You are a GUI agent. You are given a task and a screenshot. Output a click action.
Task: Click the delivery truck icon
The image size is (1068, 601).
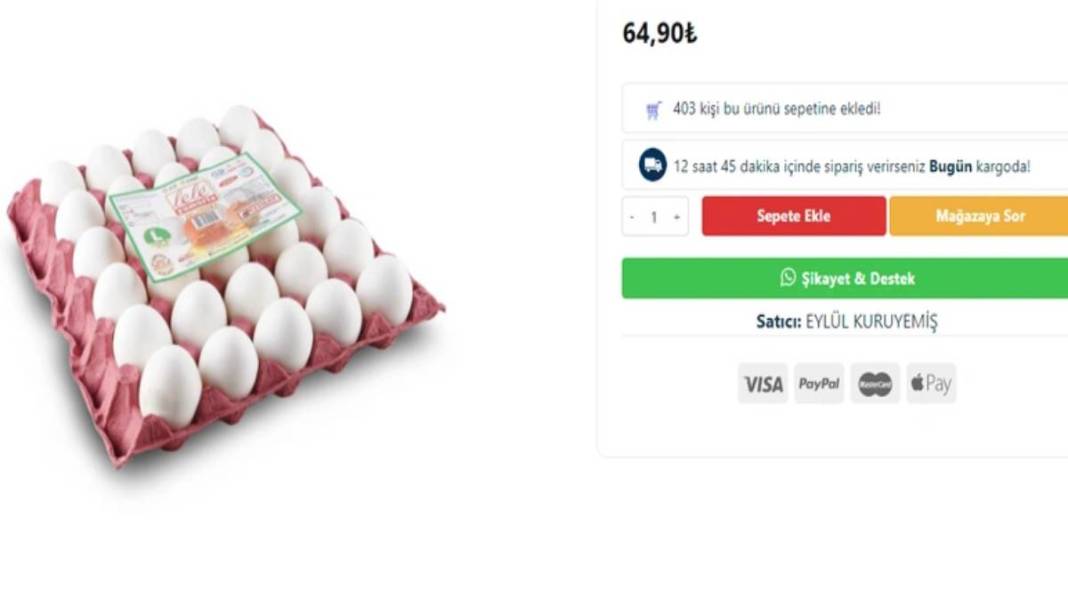651,165
